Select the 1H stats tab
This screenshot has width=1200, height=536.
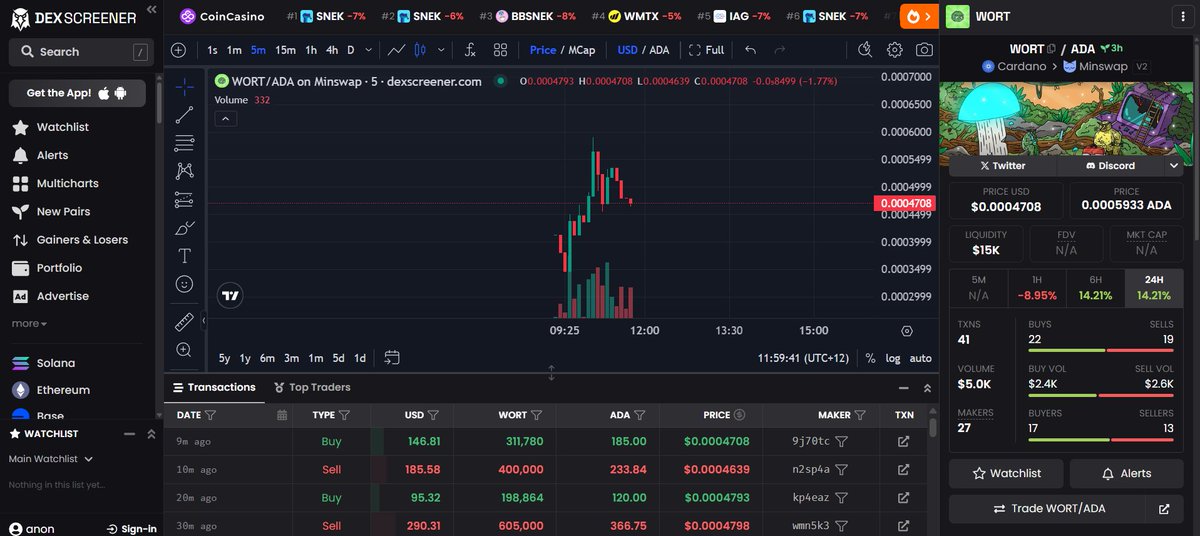(x=1035, y=288)
